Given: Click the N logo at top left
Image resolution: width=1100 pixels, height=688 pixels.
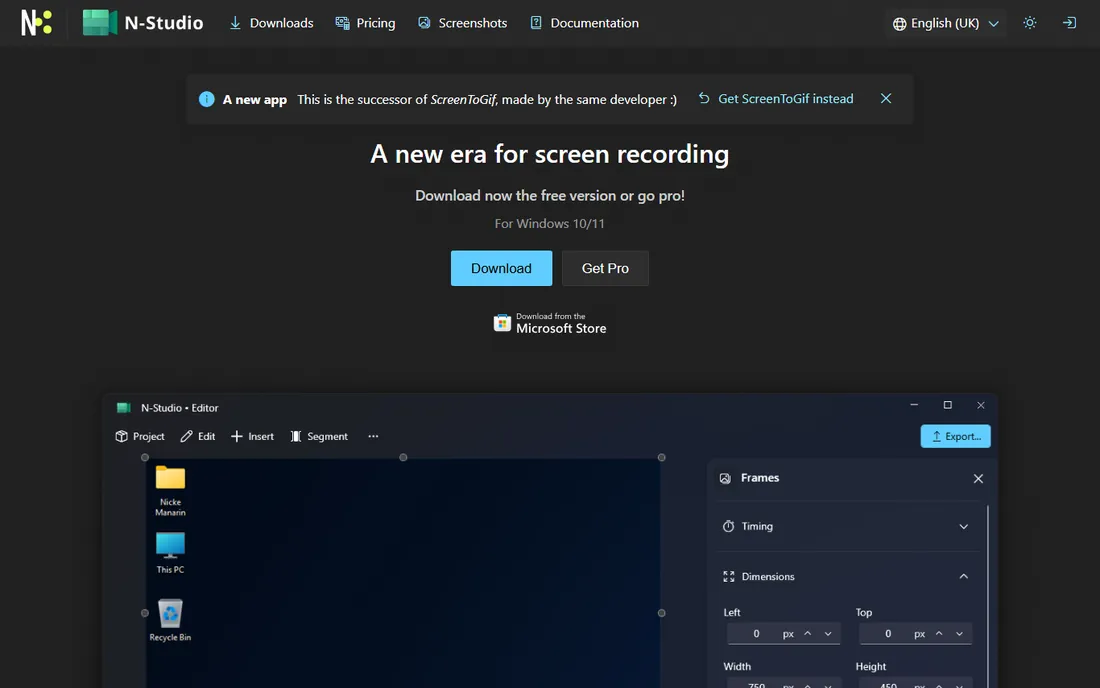Looking at the screenshot, I should coord(36,22).
